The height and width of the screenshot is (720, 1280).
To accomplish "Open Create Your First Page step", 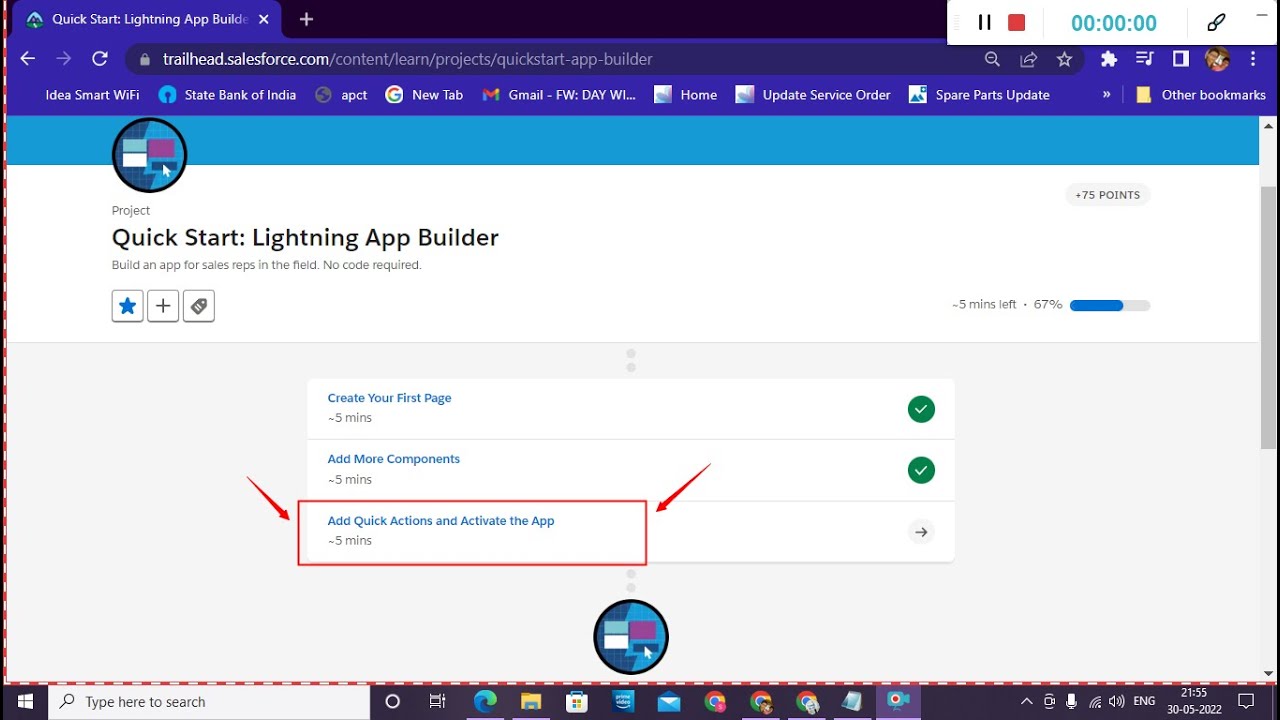I will tap(389, 398).
